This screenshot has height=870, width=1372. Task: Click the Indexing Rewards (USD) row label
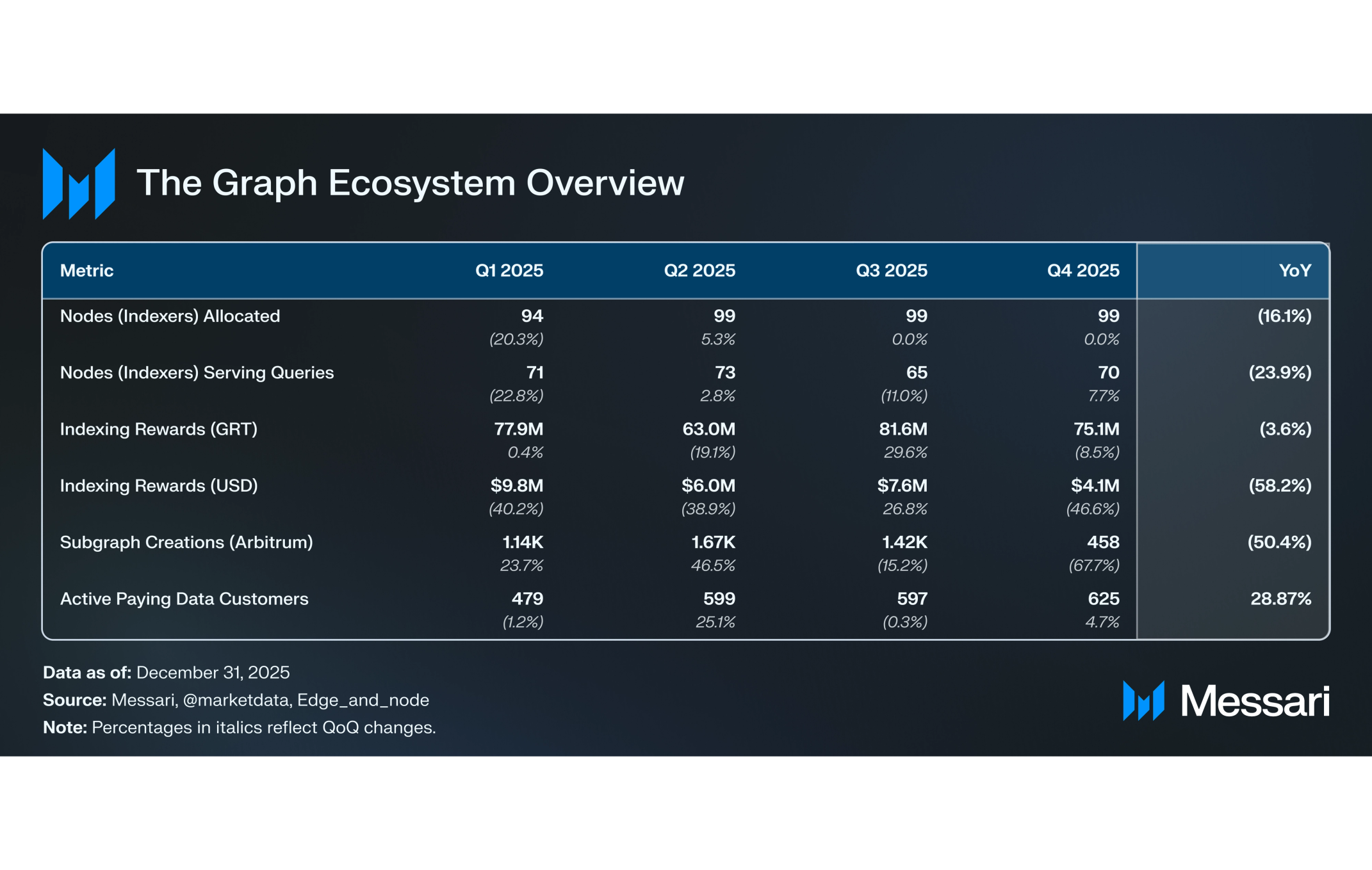pyautogui.click(x=158, y=486)
